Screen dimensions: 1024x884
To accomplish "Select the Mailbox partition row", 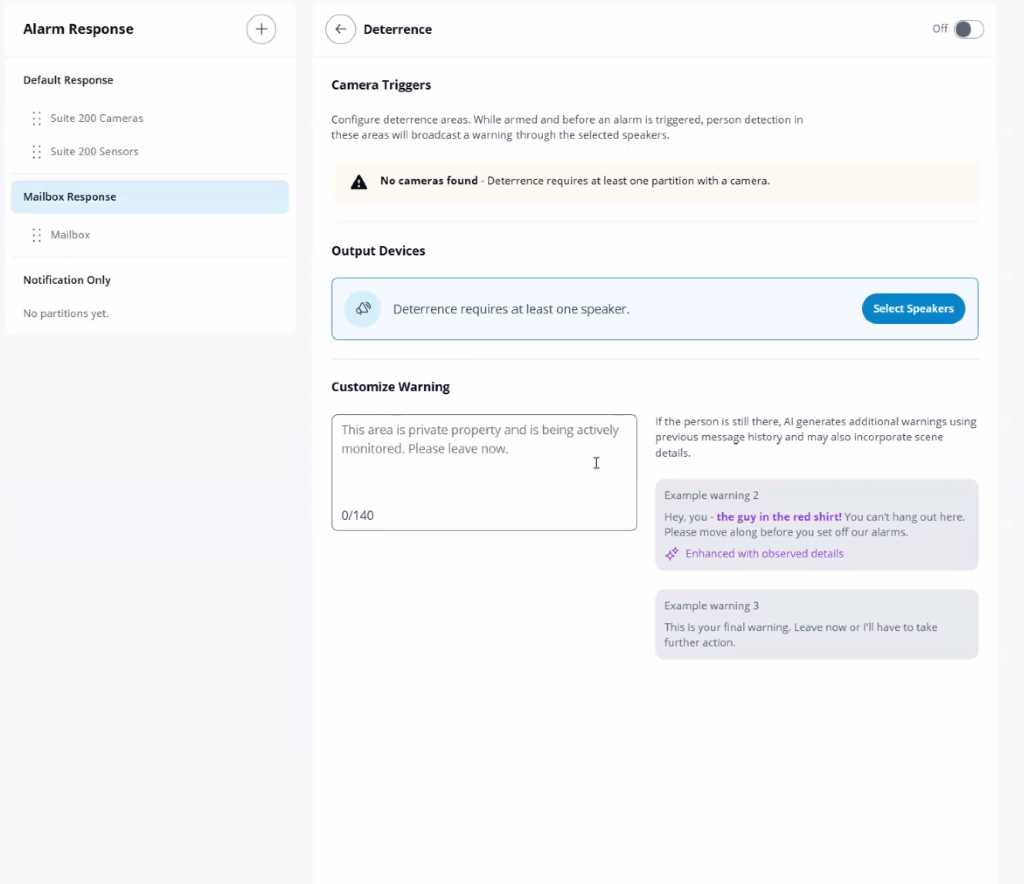I will [x=70, y=235].
